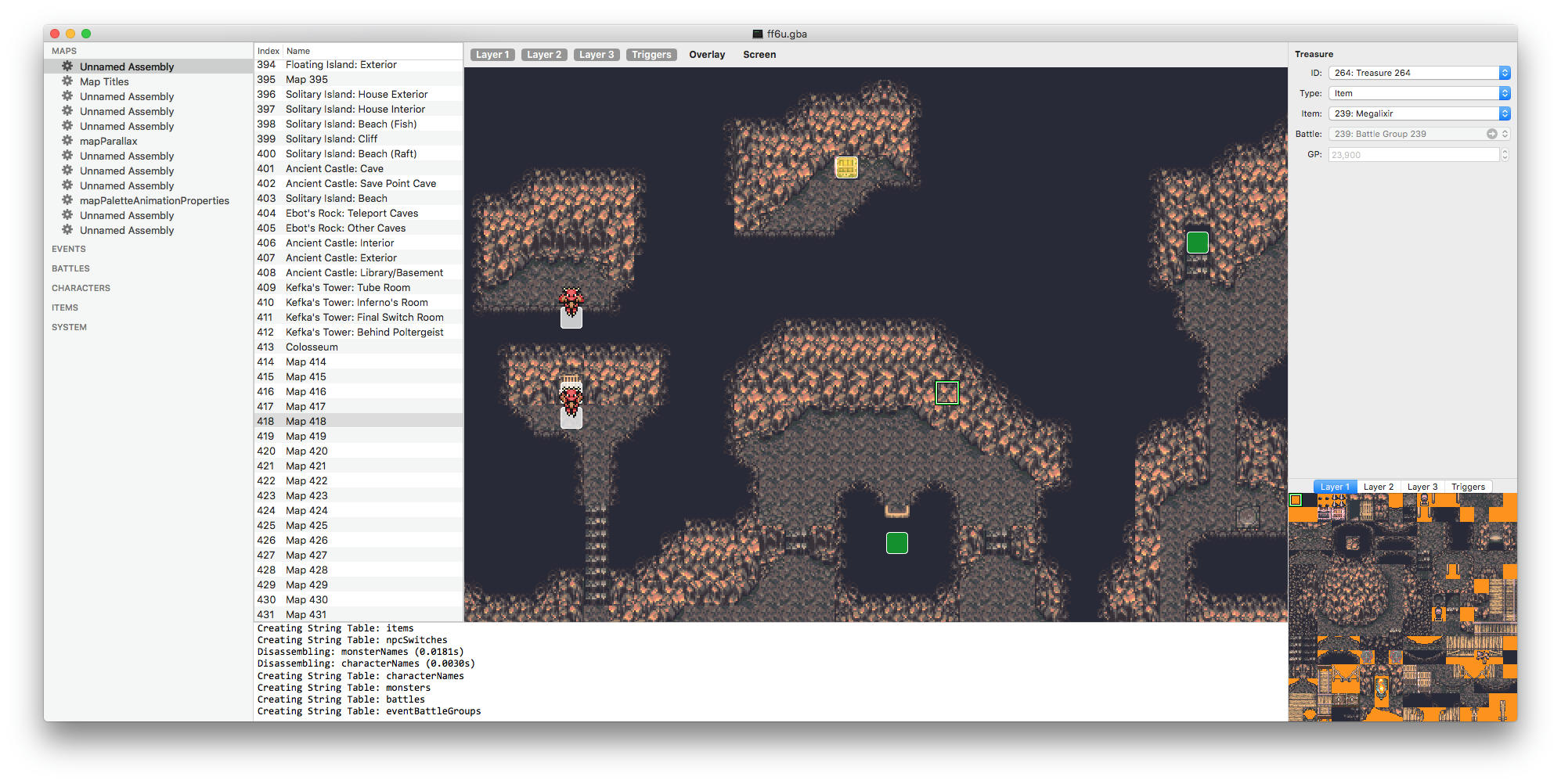Click the Index column header
This screenshot has width=1561, height=784.
tap(269, 51)
